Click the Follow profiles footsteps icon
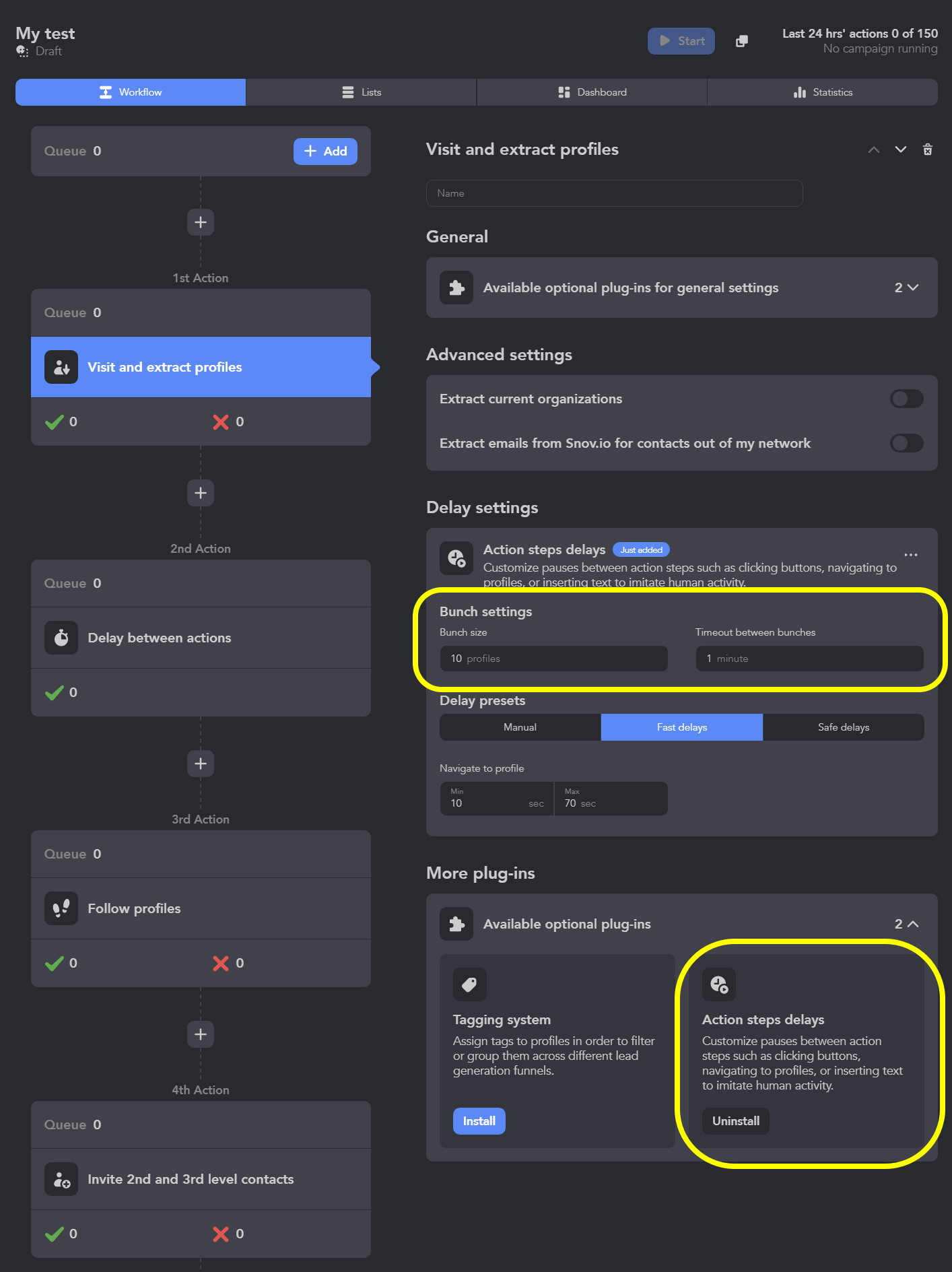The image size is (952, 1272). 61,908
